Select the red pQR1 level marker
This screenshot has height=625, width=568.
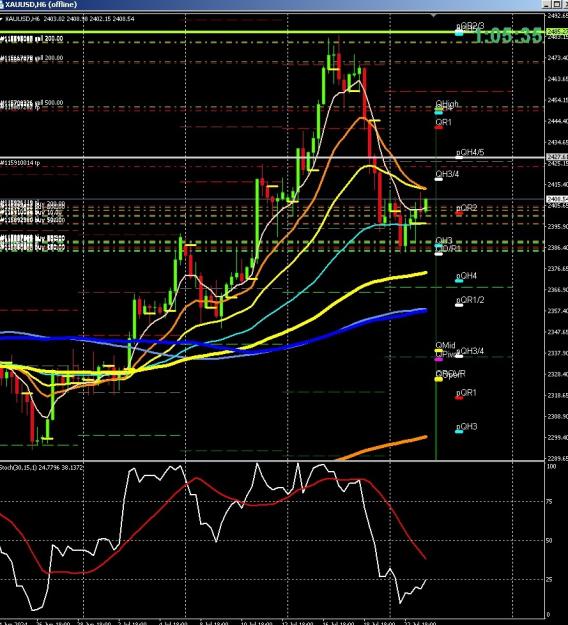coord(459,397)
